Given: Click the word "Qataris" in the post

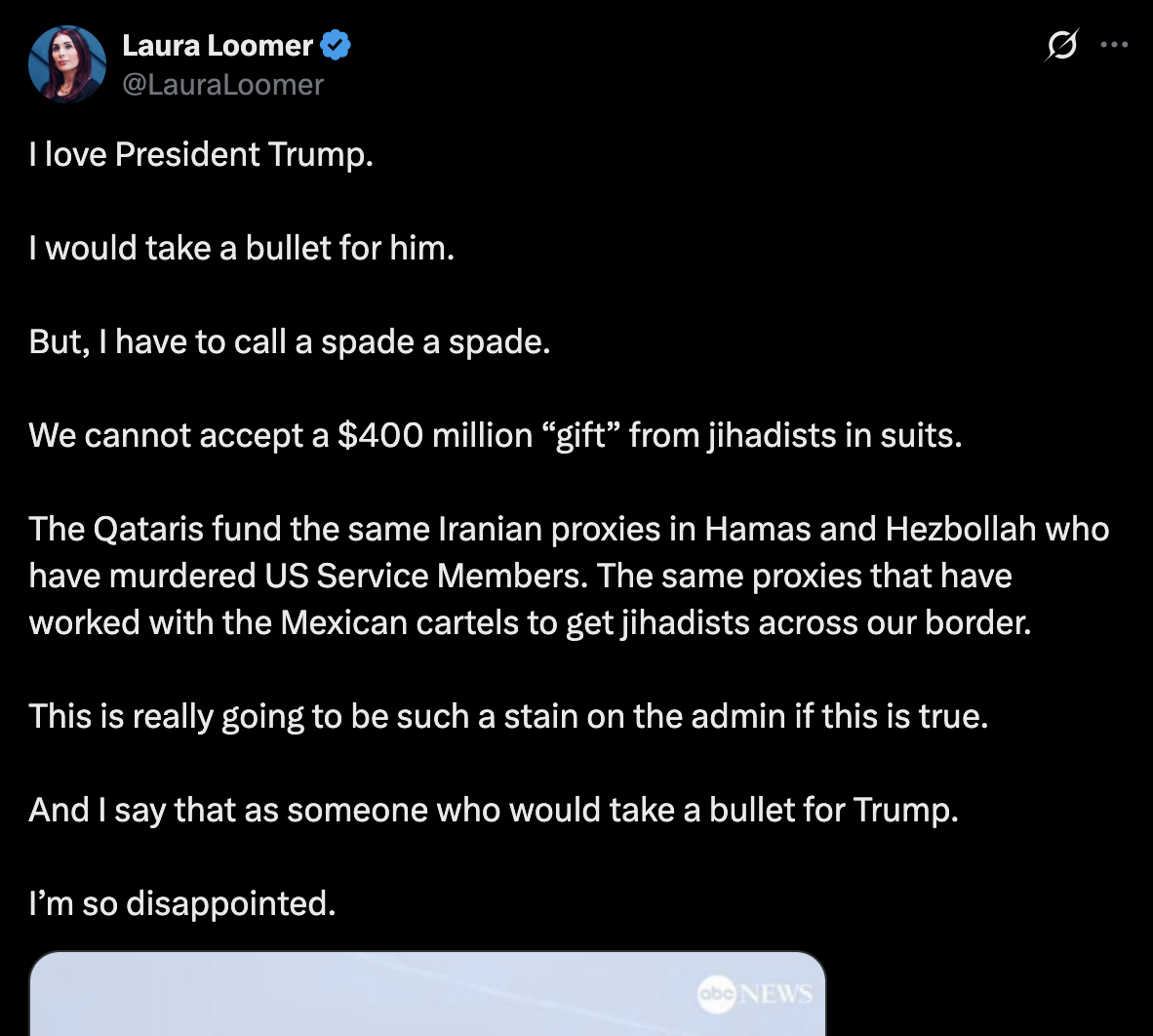Looking at the screenshot, I should (148, 529).
